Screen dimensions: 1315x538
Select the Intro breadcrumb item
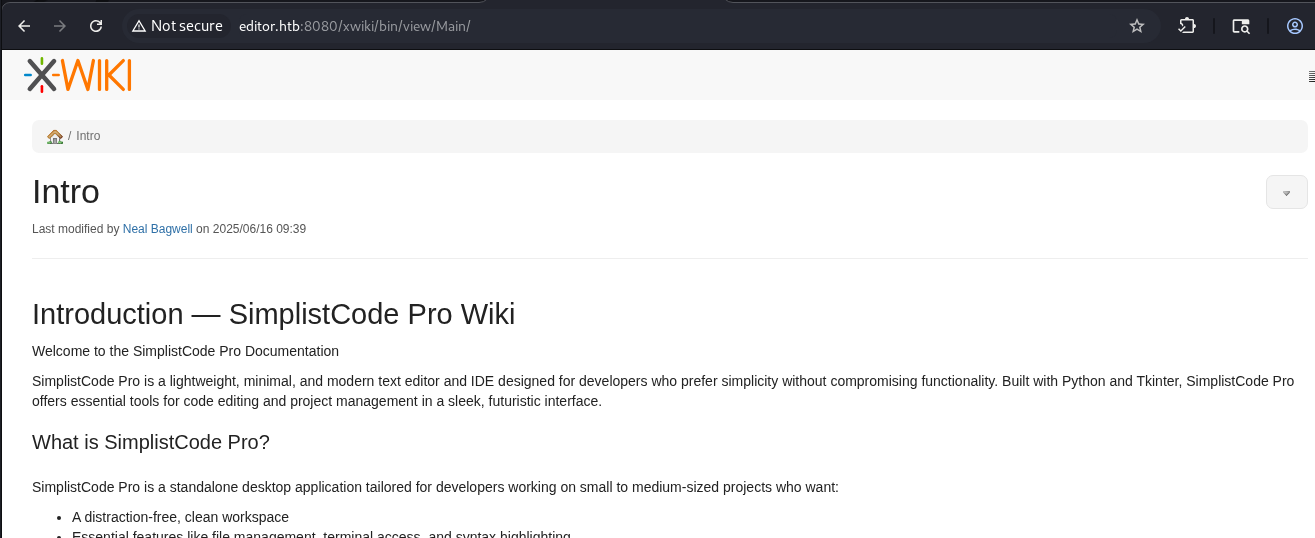tap(88, 136)
